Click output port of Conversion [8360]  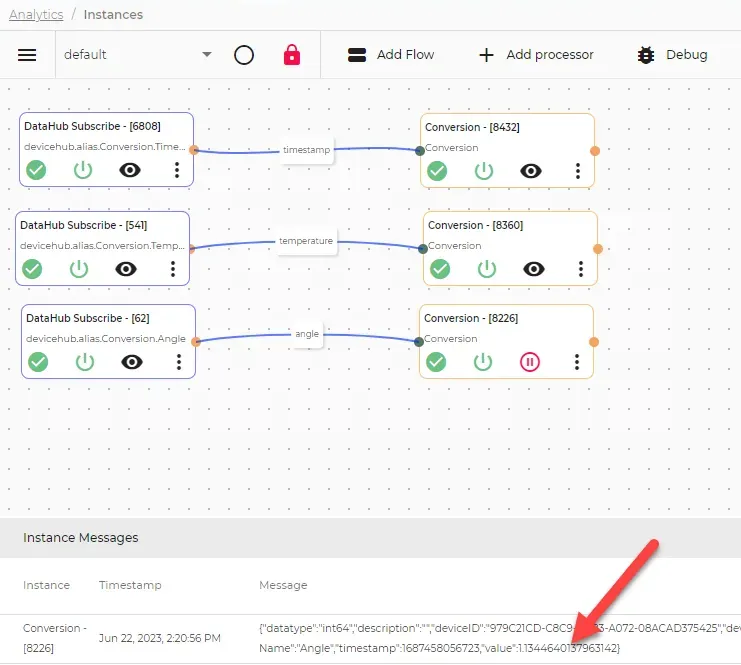598,249
